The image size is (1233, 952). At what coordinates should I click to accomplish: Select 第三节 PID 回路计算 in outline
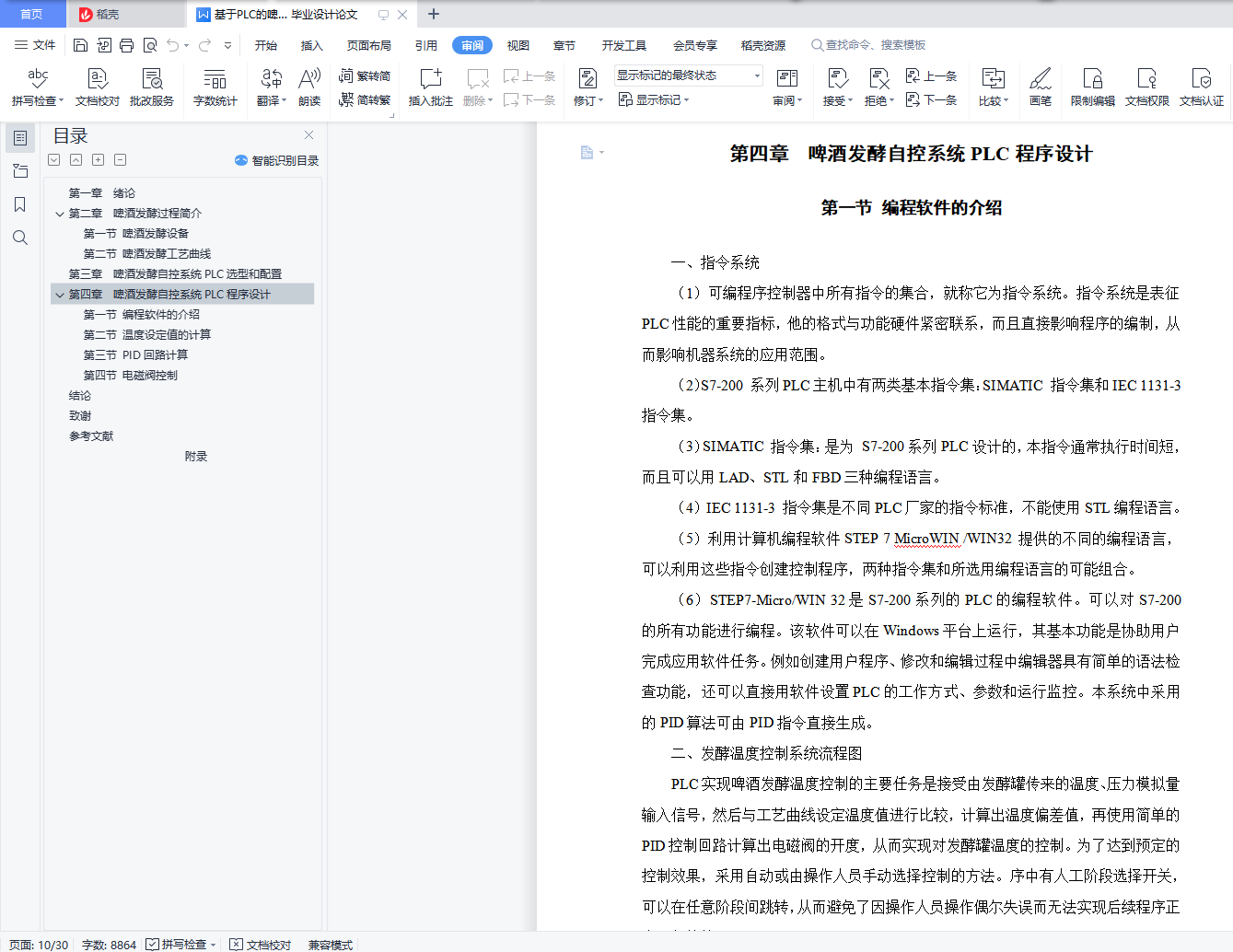135,355
